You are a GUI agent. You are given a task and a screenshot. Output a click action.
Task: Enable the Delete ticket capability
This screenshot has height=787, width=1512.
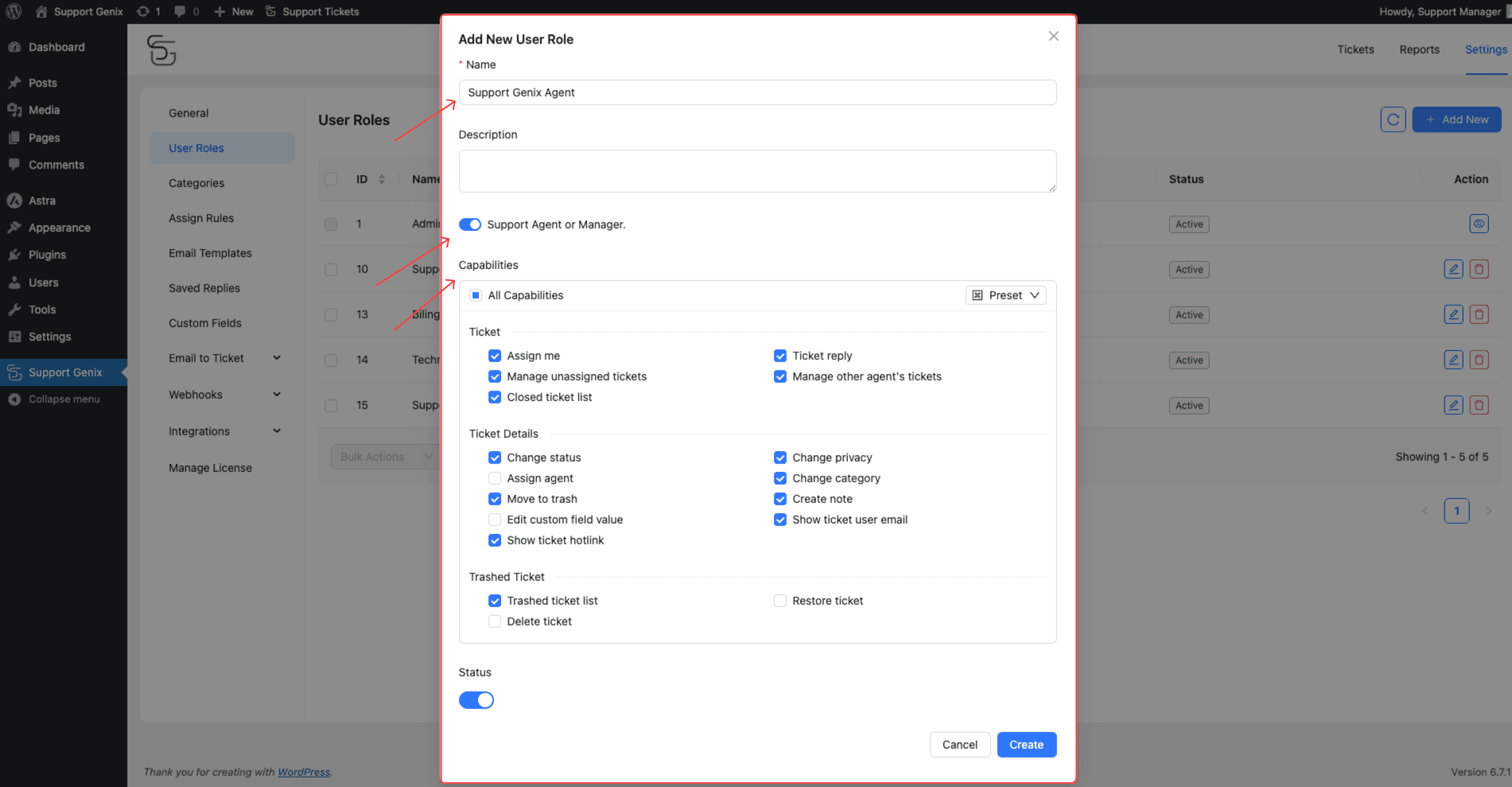click(x=495, y=621)
